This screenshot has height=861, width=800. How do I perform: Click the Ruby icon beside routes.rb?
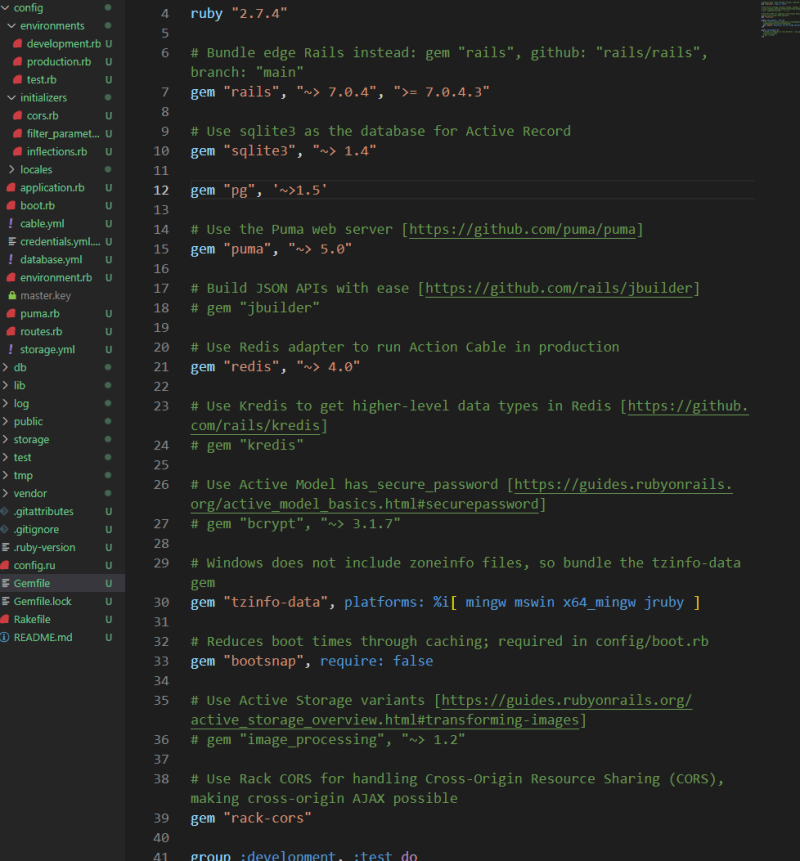[11, 331]
